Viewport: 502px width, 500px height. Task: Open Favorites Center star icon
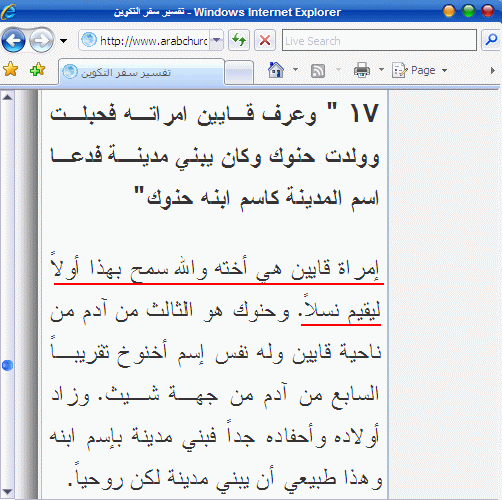[10, 69]
